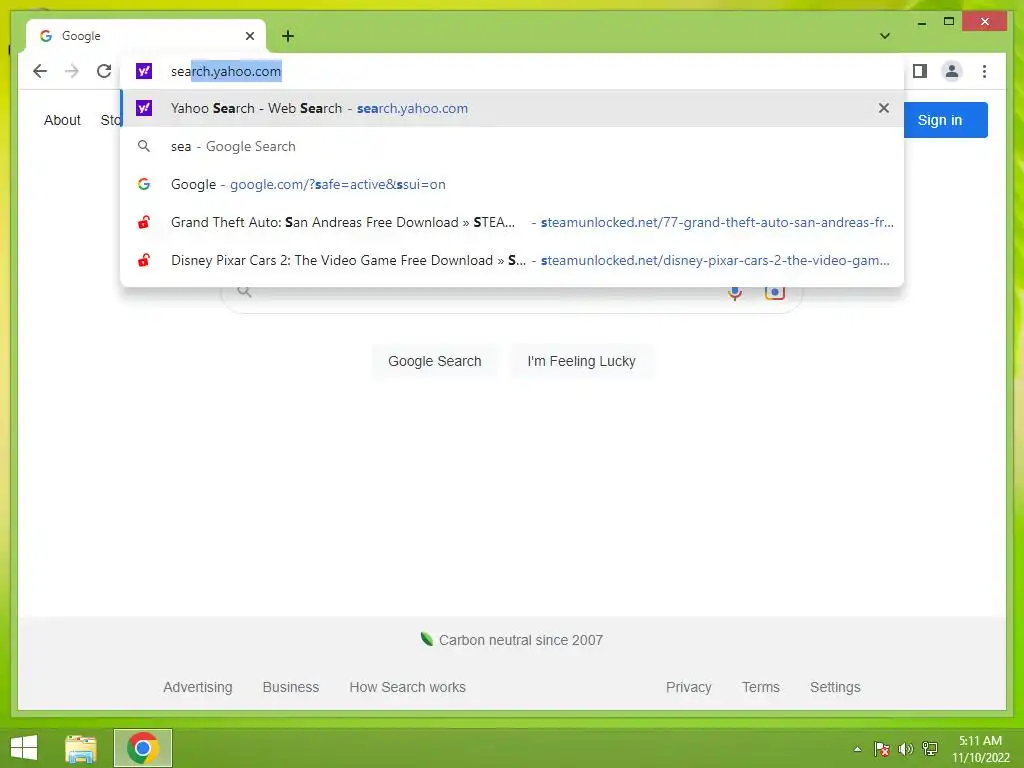Click the Yahoo icon in address bar
Screen dimensions: 1024x768
144,71
